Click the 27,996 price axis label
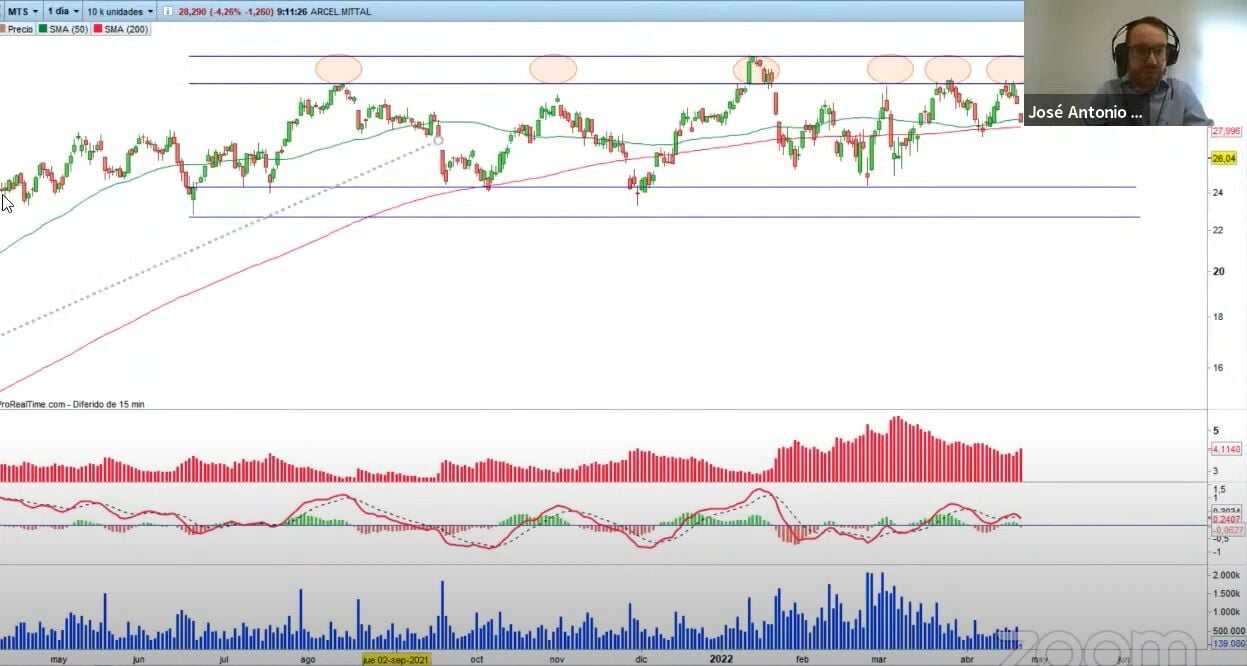This screenshot has width=1247, height=666. [1226, 131]
